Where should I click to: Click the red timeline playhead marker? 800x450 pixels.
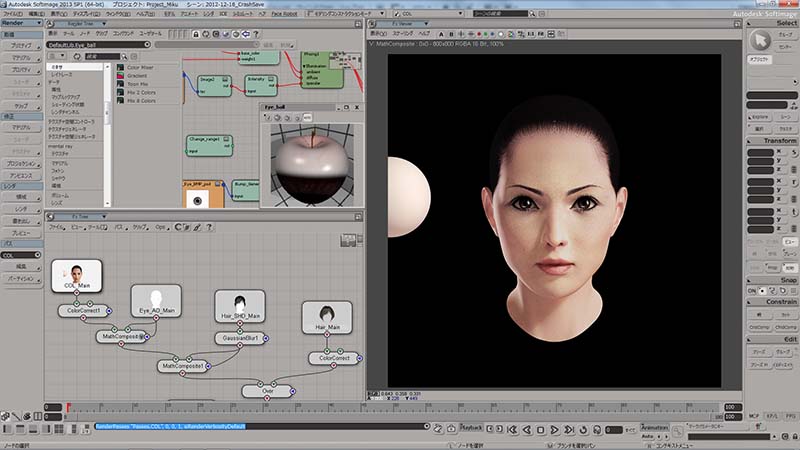tap(68, 407)
